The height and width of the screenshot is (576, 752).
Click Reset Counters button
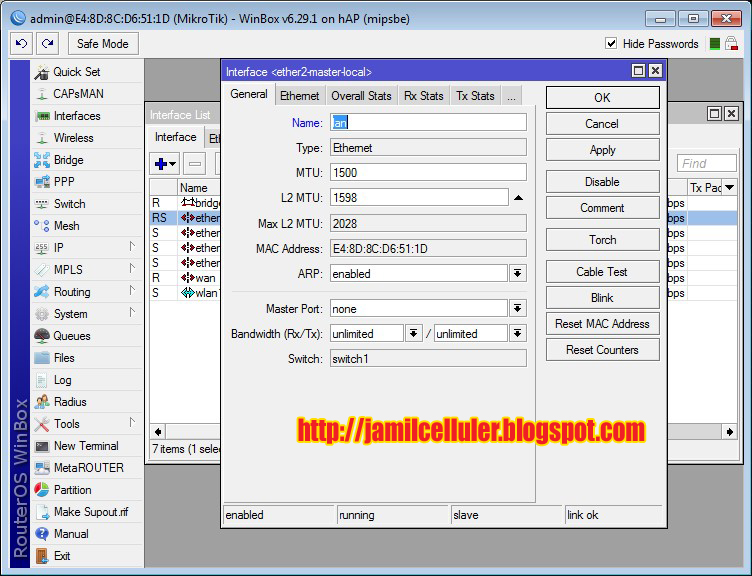pos(602,350)
